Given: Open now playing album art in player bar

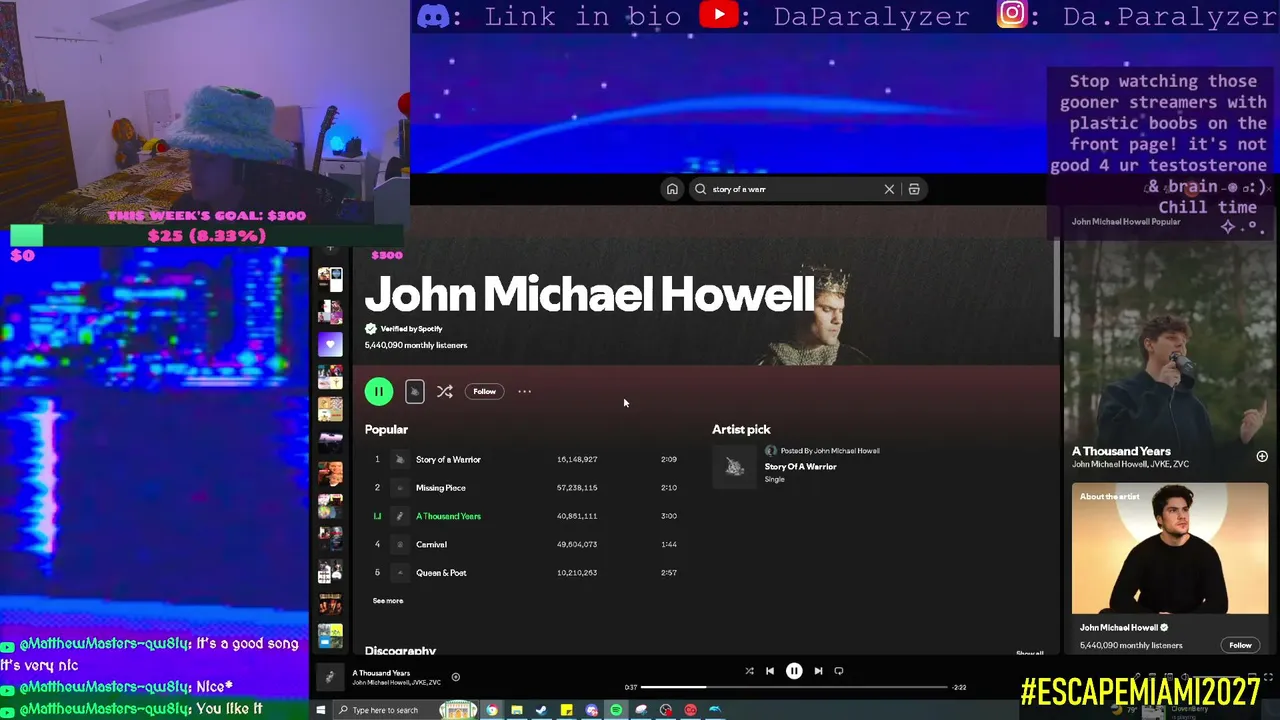Looking at the screenshot, I should (x=330, y=678).
